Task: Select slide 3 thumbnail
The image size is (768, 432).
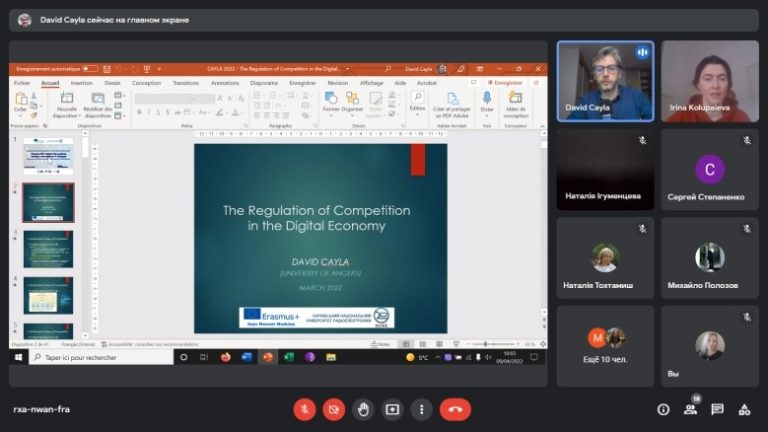Action: pyautogui.click(x=48, y=249)
